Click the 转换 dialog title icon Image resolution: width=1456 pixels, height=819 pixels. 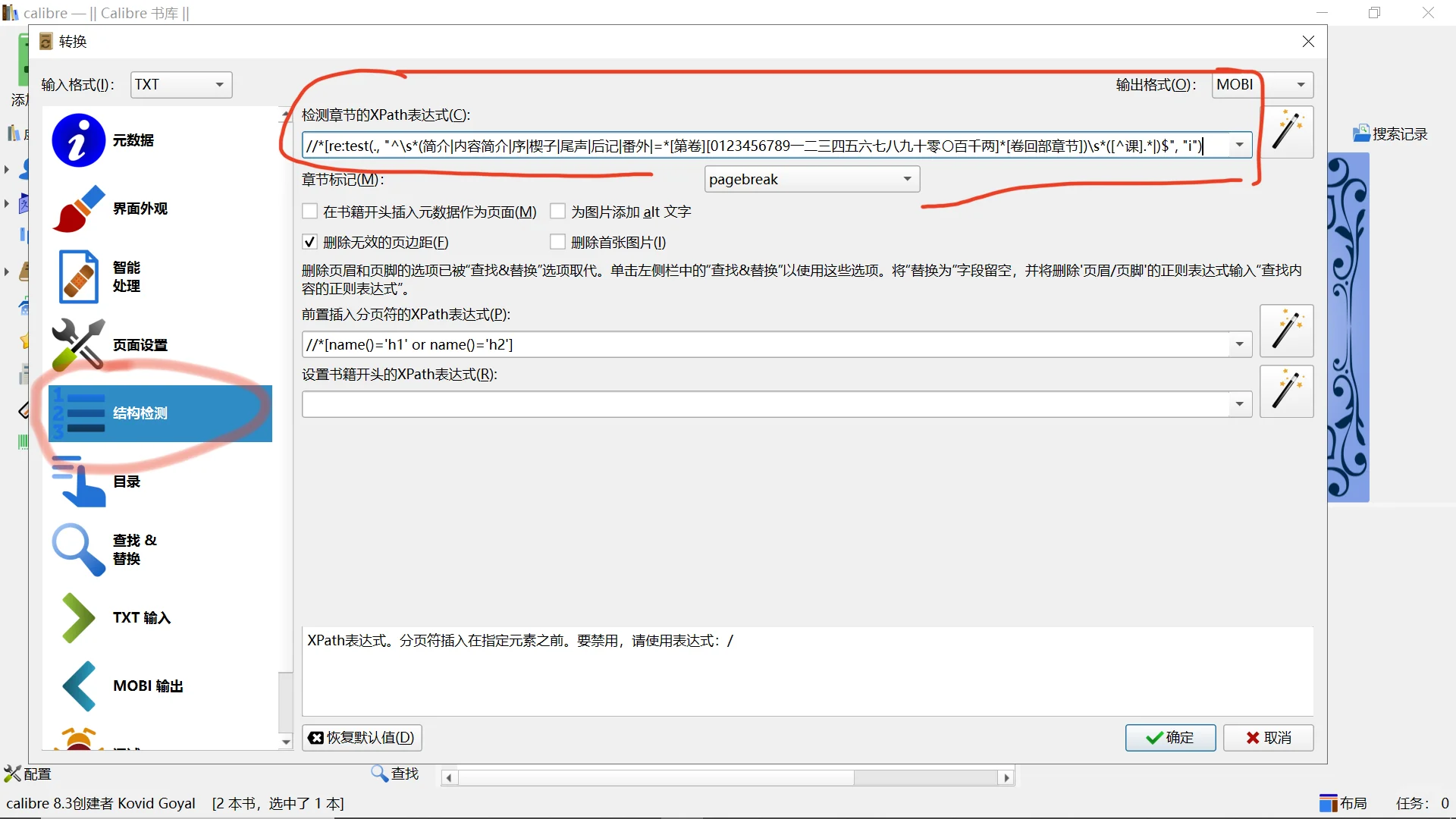pos(46,42)
